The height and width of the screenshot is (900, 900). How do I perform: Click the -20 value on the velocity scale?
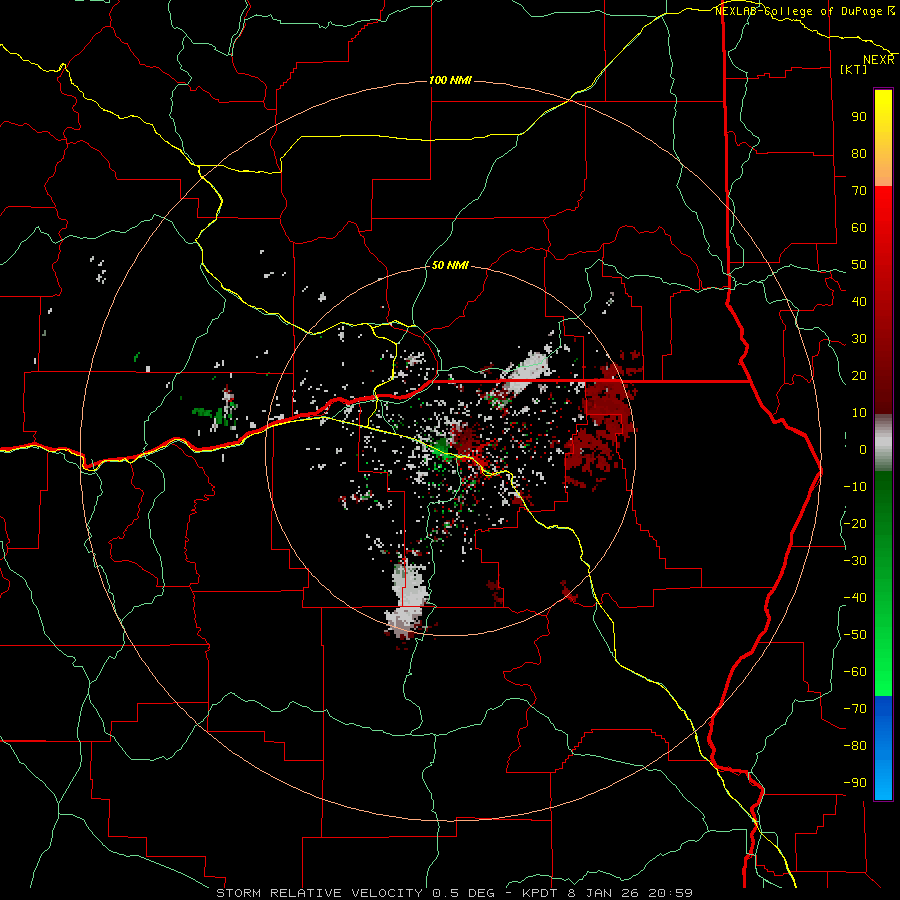pyautogui.click(x=855, y=524)
